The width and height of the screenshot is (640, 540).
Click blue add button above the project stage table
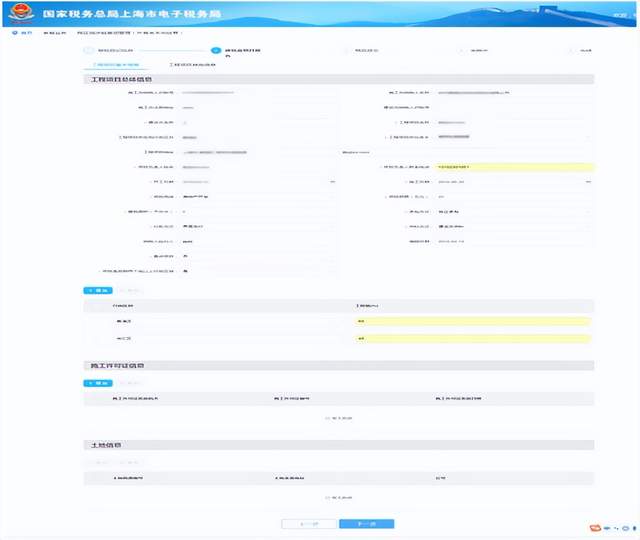pyautogui.click(x=98, y=291)
